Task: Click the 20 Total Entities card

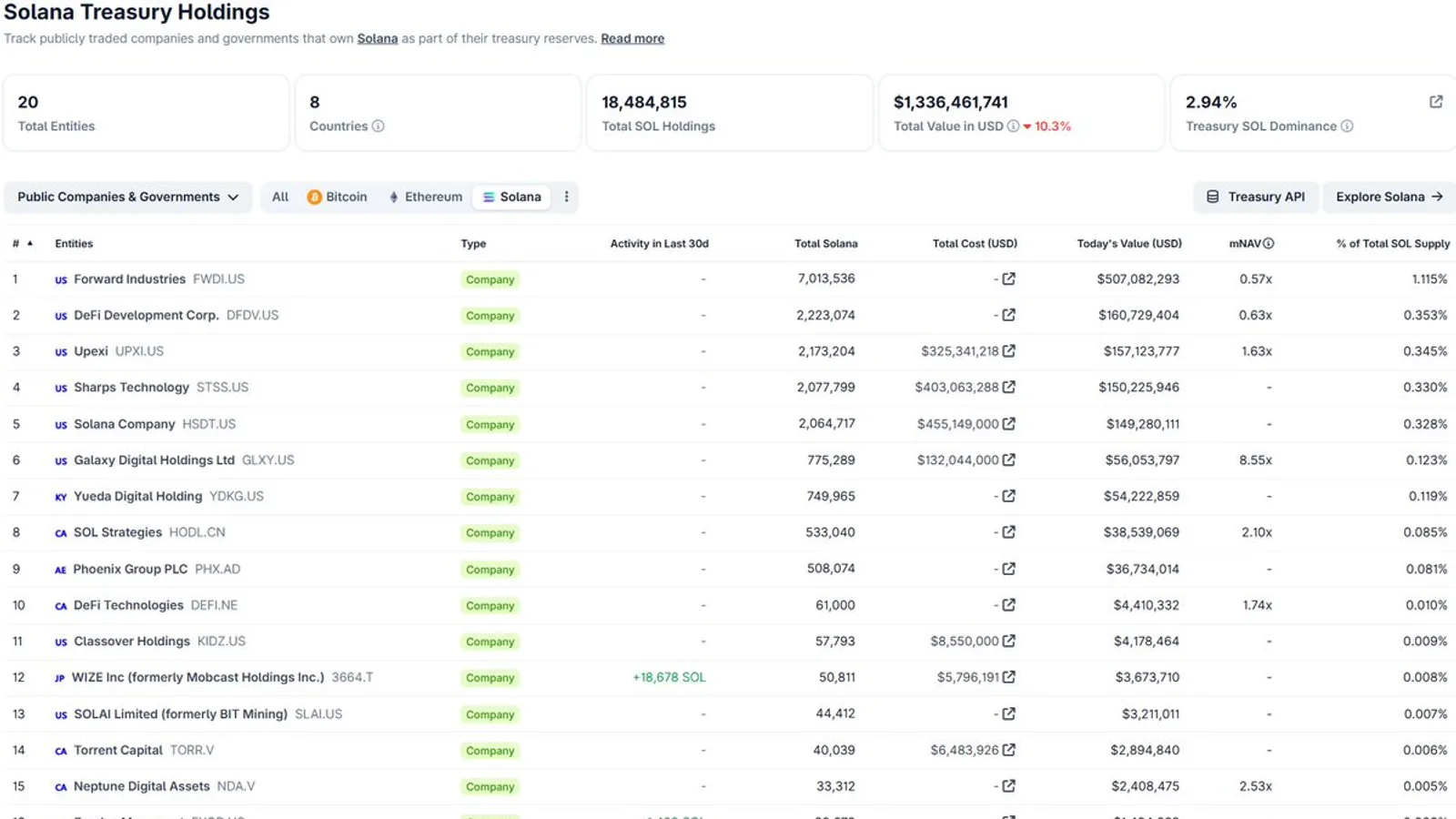Action: pyautogui.click(x=147, y=113)
